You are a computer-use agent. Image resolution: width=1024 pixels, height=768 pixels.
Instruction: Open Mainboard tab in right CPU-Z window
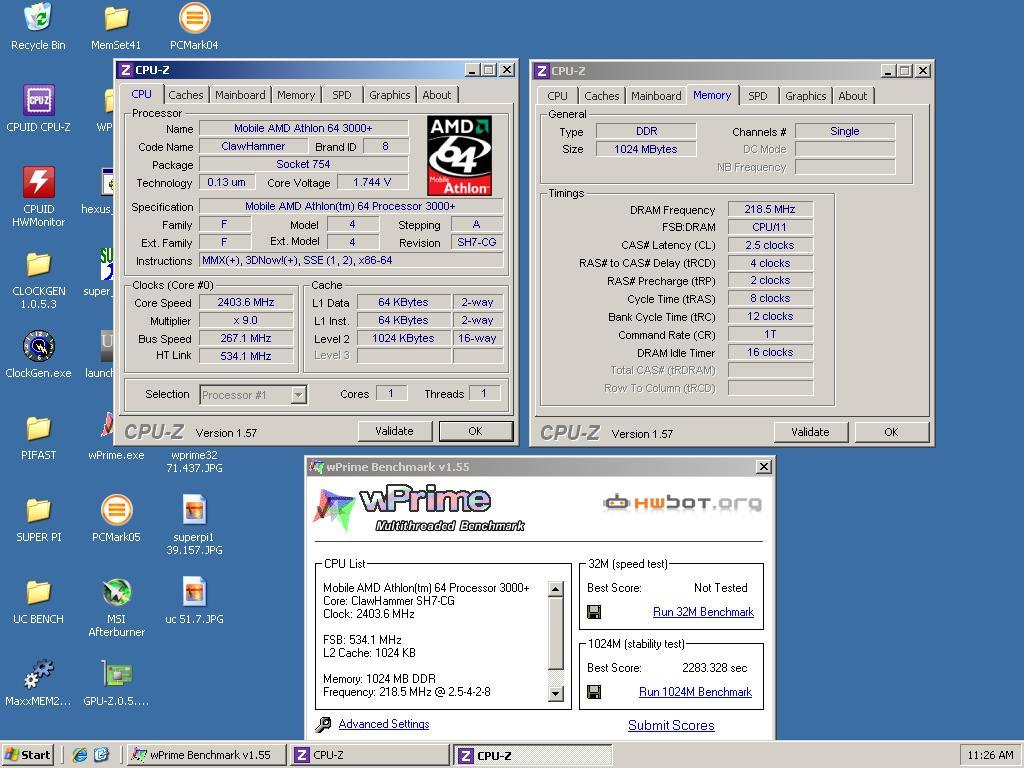click(x=656, y=96)
